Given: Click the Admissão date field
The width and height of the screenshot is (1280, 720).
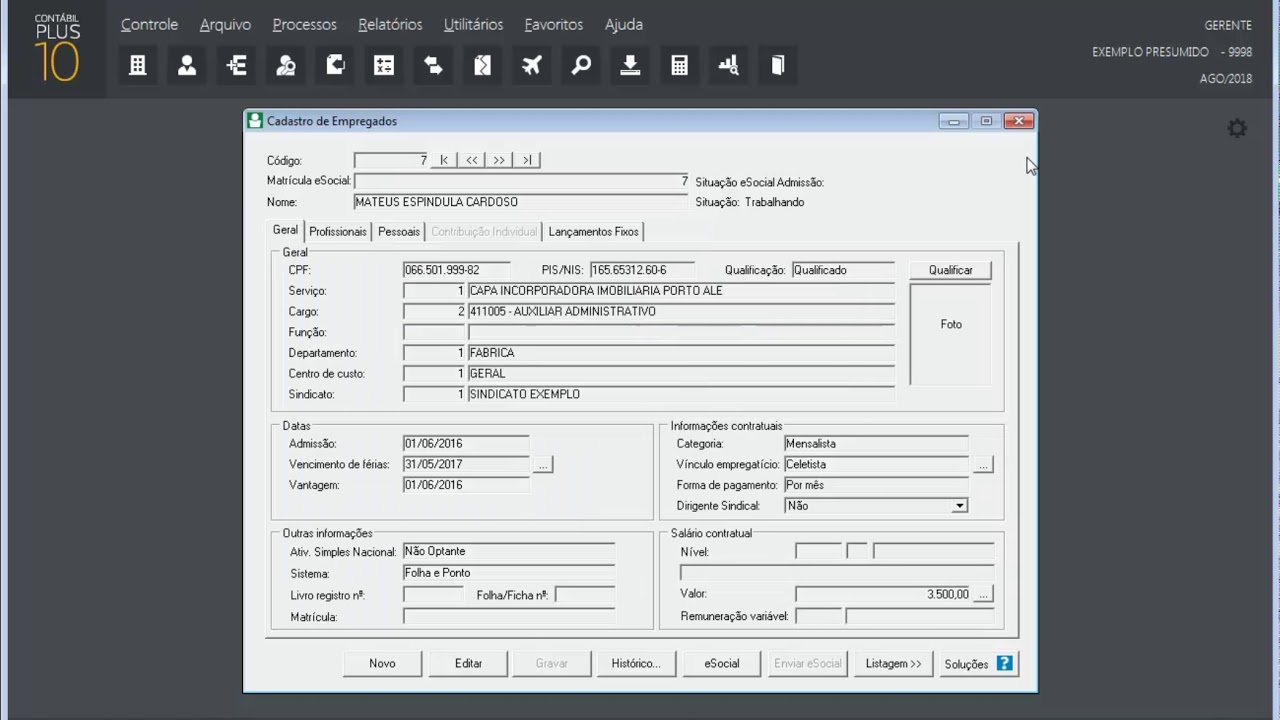Looking at the screenshot, I should [x=466, y=444].
